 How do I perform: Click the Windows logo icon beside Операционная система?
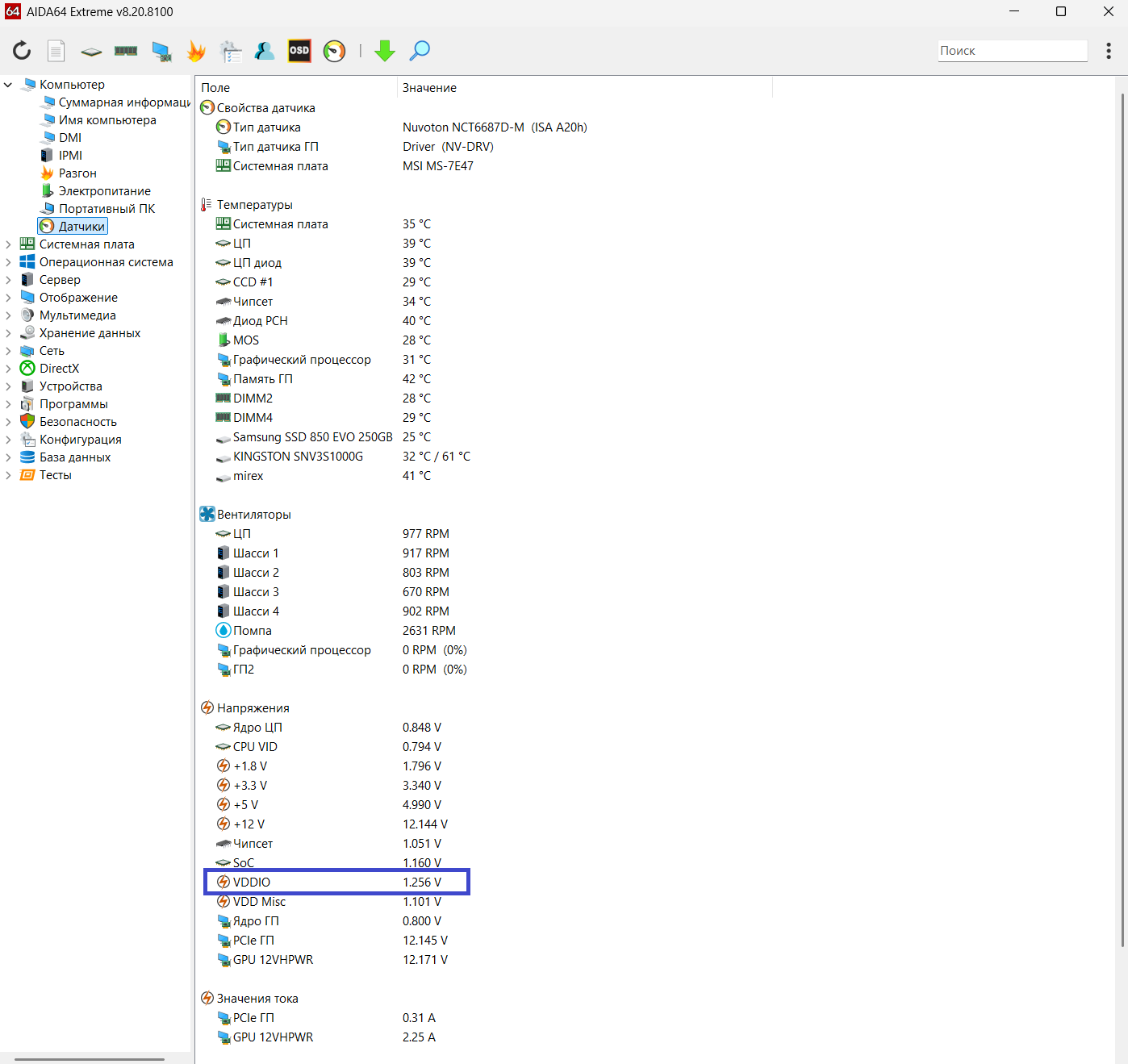(27, 262)
